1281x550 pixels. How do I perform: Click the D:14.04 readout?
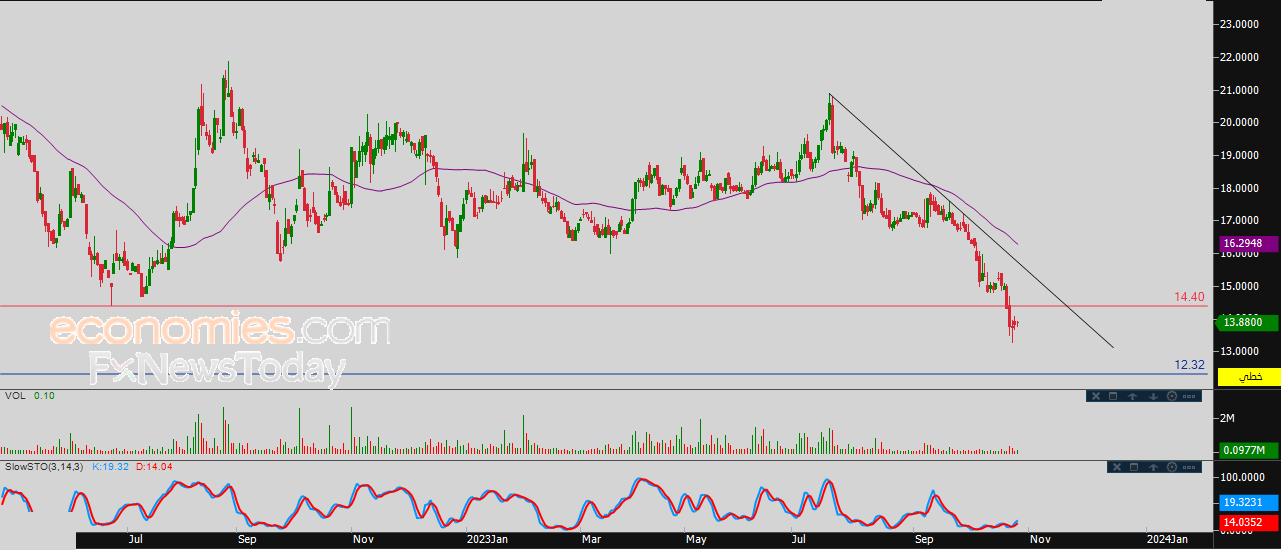coord(153,467)
